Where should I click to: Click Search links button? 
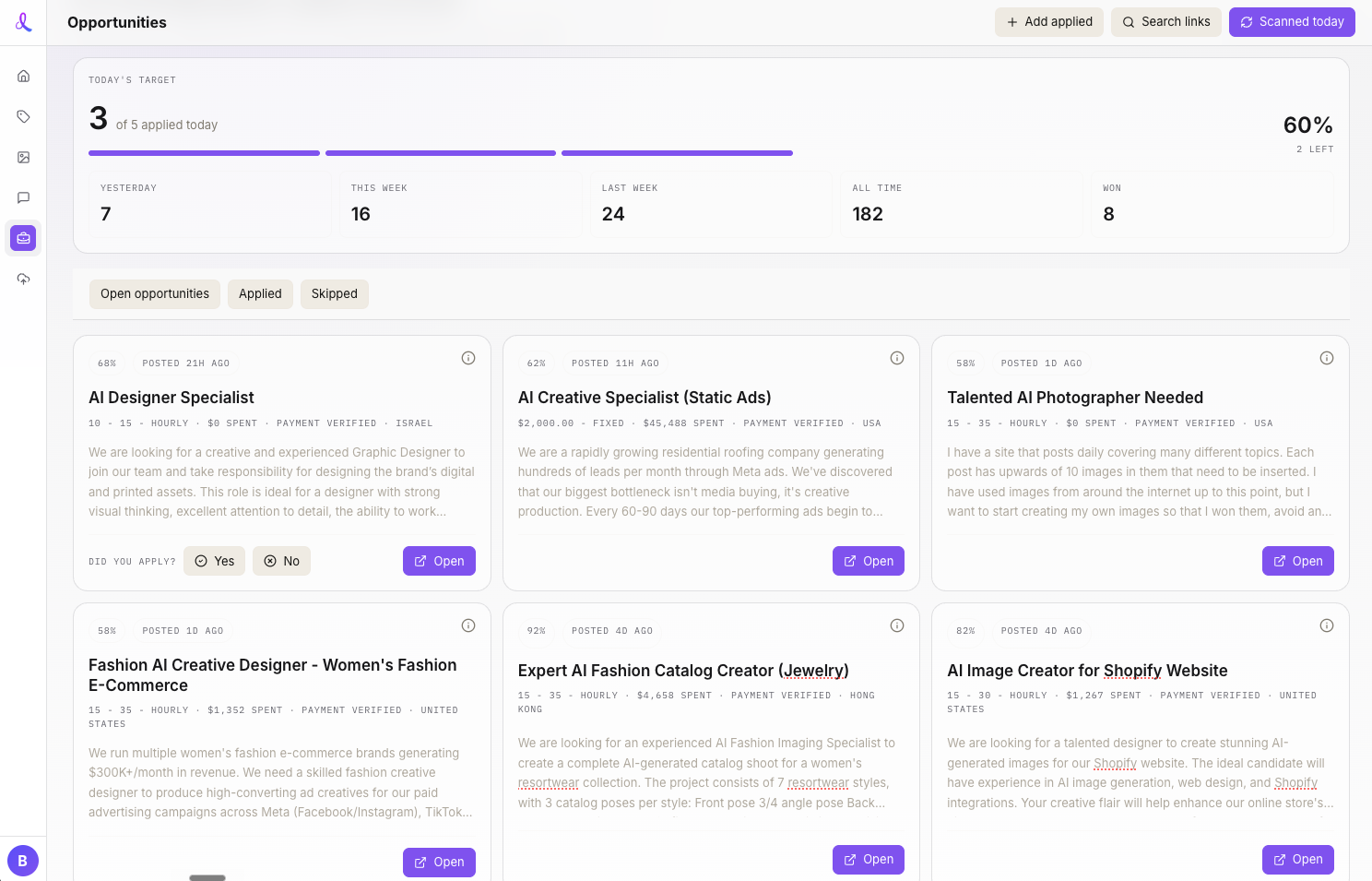pos(1166,22)
